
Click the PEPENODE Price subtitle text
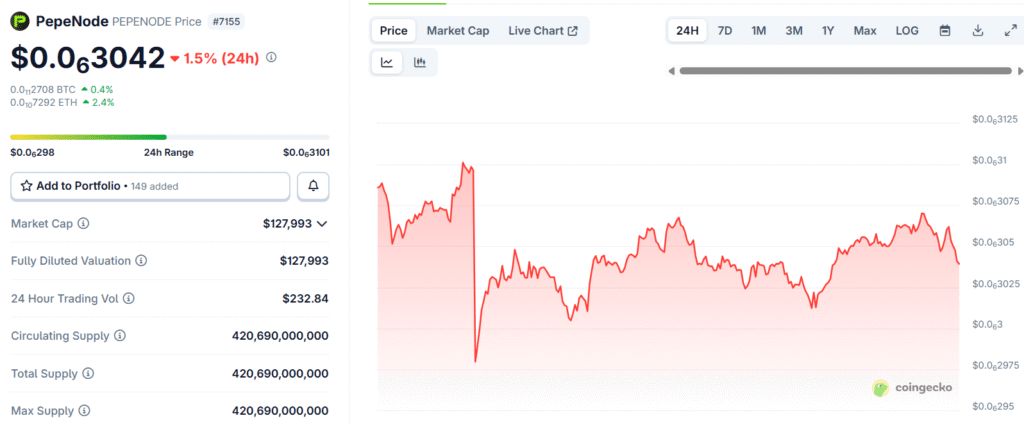click(157, 22)
